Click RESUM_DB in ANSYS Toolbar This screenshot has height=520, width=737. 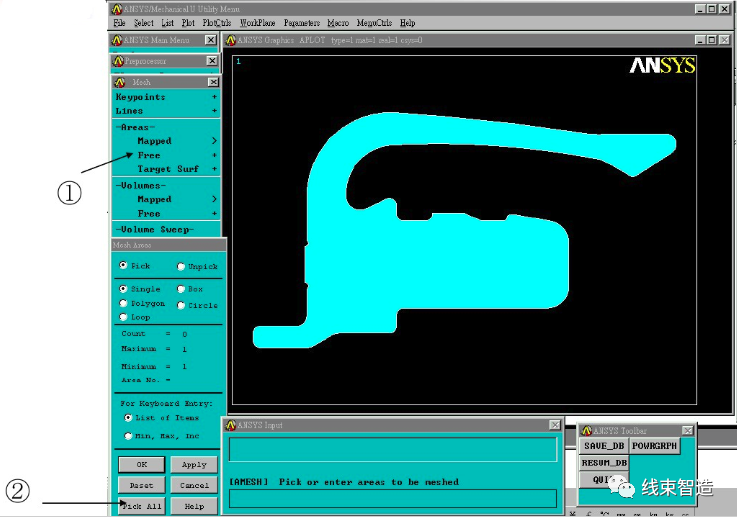[604, 463]
